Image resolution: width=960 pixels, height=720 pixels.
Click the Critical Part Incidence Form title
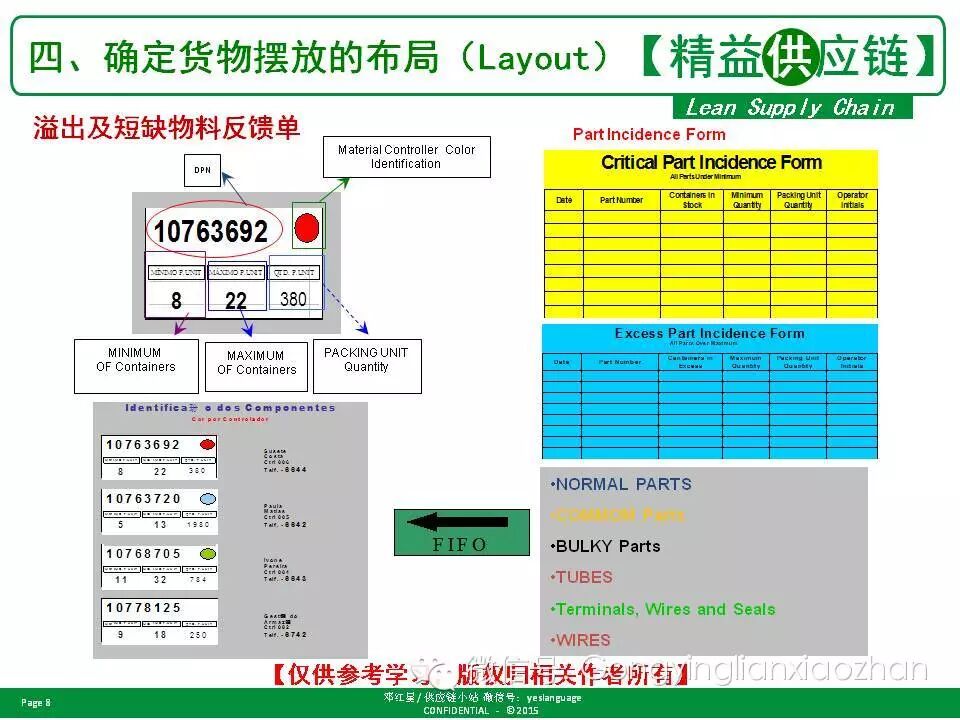click(711, 162)
